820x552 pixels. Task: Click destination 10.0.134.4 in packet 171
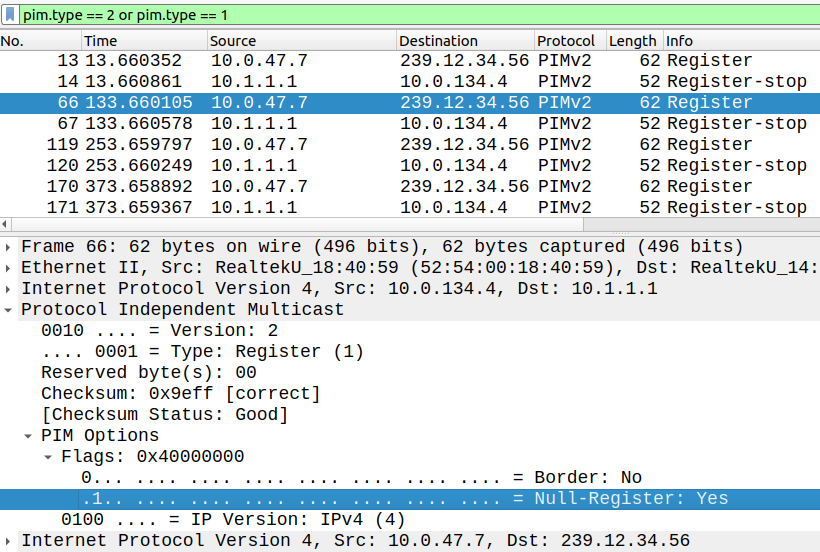click(453, 207)
